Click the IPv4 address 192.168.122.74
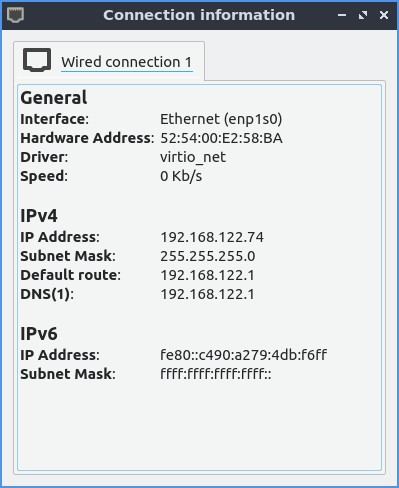The image size is (399, 488). point(212,237)
